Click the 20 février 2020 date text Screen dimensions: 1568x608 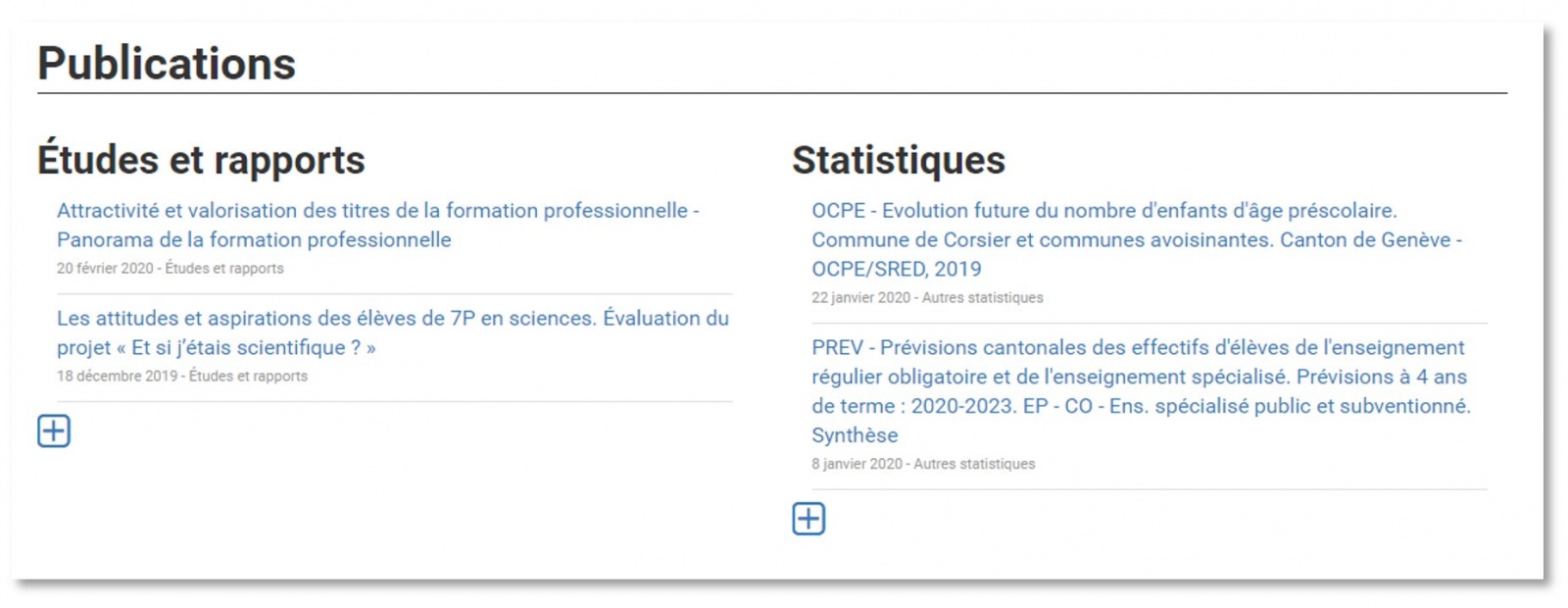point(105,269)
